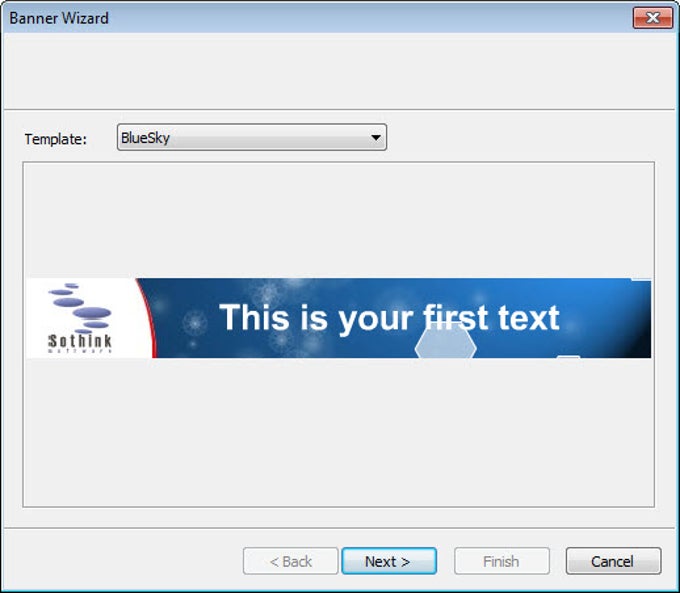Click the Template: label
The image size is (680, 593).
(x=56, y=139)
